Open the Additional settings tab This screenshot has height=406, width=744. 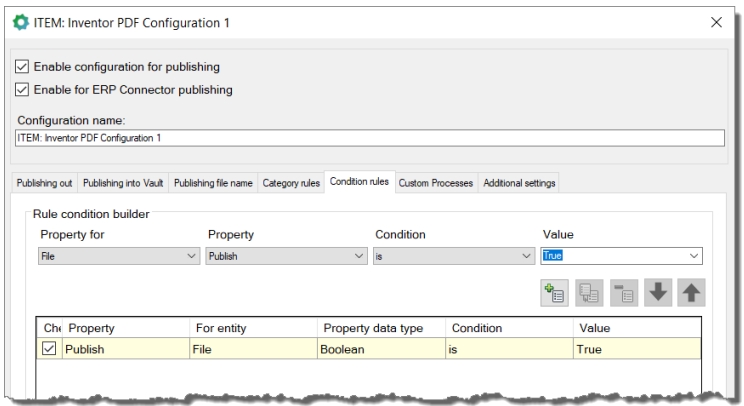(x=520, y=183)
